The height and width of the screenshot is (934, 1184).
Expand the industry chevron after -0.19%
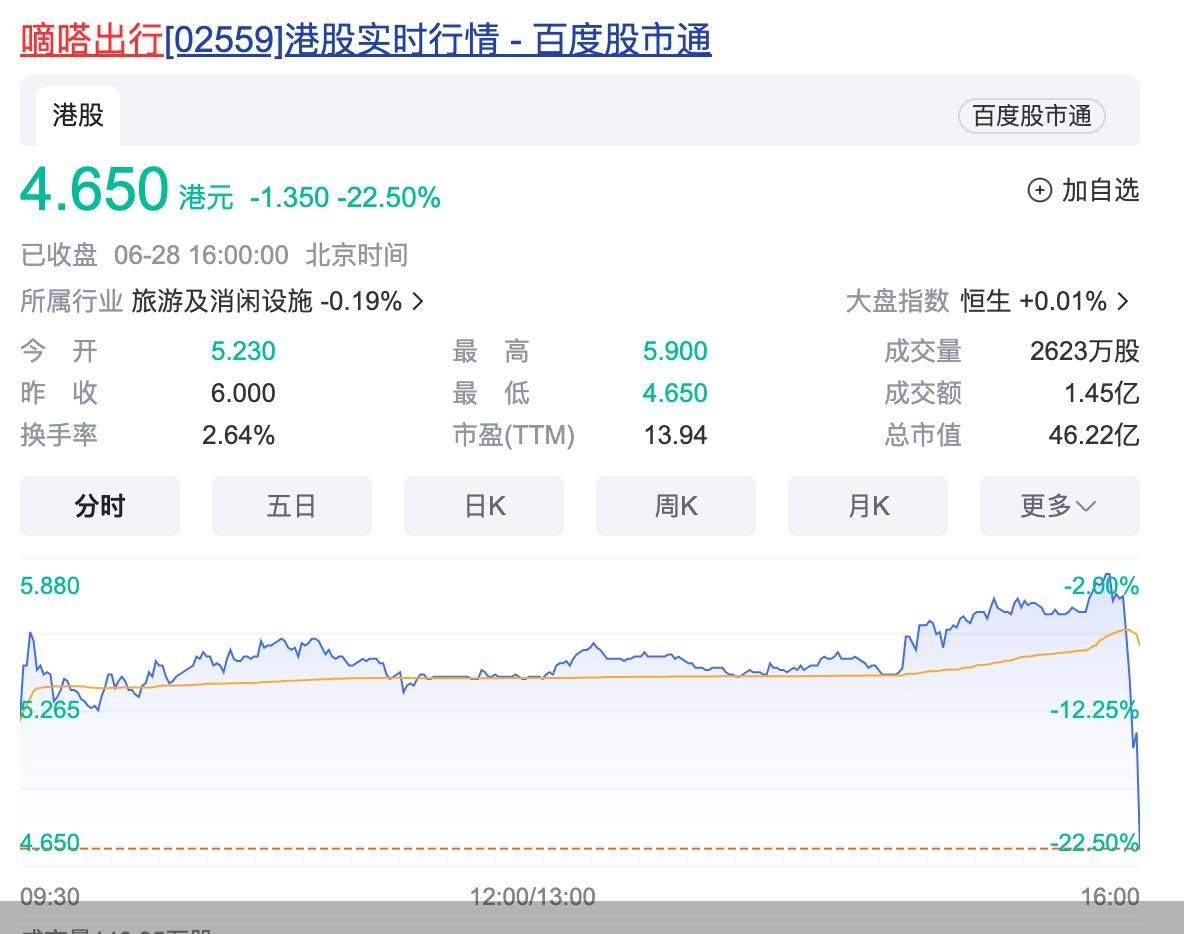[x=418, y=302]
